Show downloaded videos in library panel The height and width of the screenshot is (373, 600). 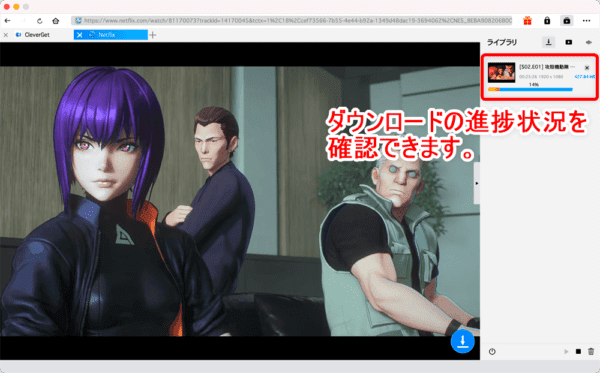tap(569, 42)
